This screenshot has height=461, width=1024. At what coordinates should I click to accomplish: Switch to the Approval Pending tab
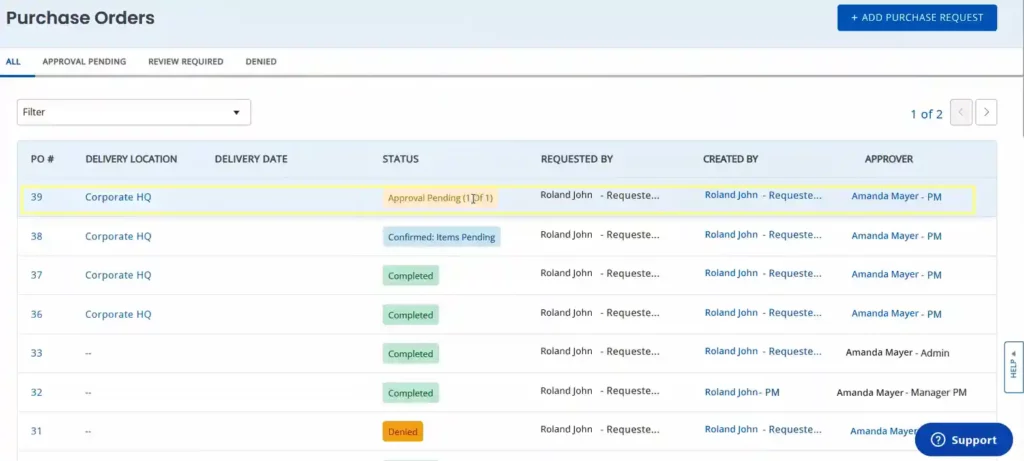[84, 62]
